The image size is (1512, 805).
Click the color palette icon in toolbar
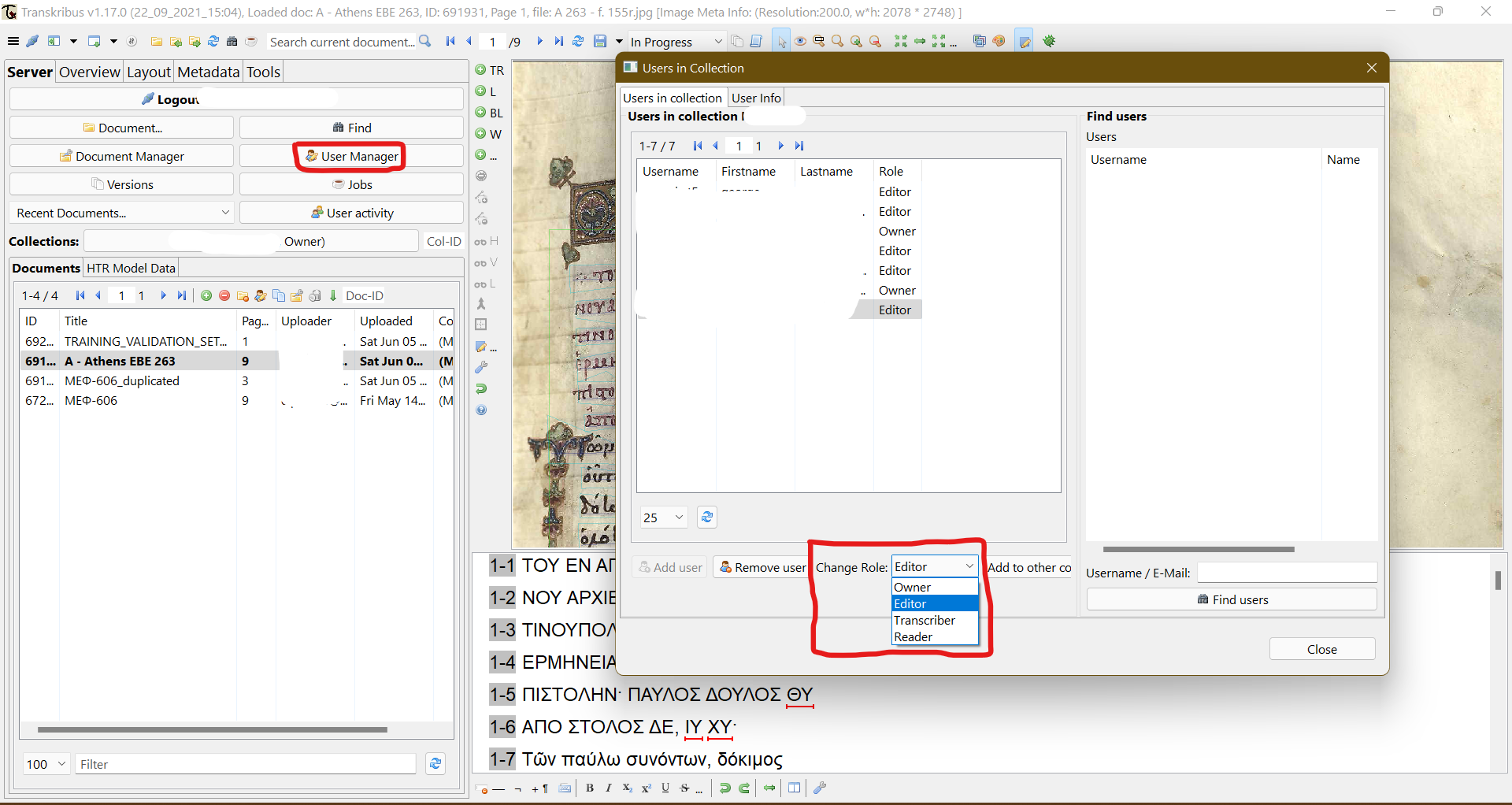coord(999,41)
